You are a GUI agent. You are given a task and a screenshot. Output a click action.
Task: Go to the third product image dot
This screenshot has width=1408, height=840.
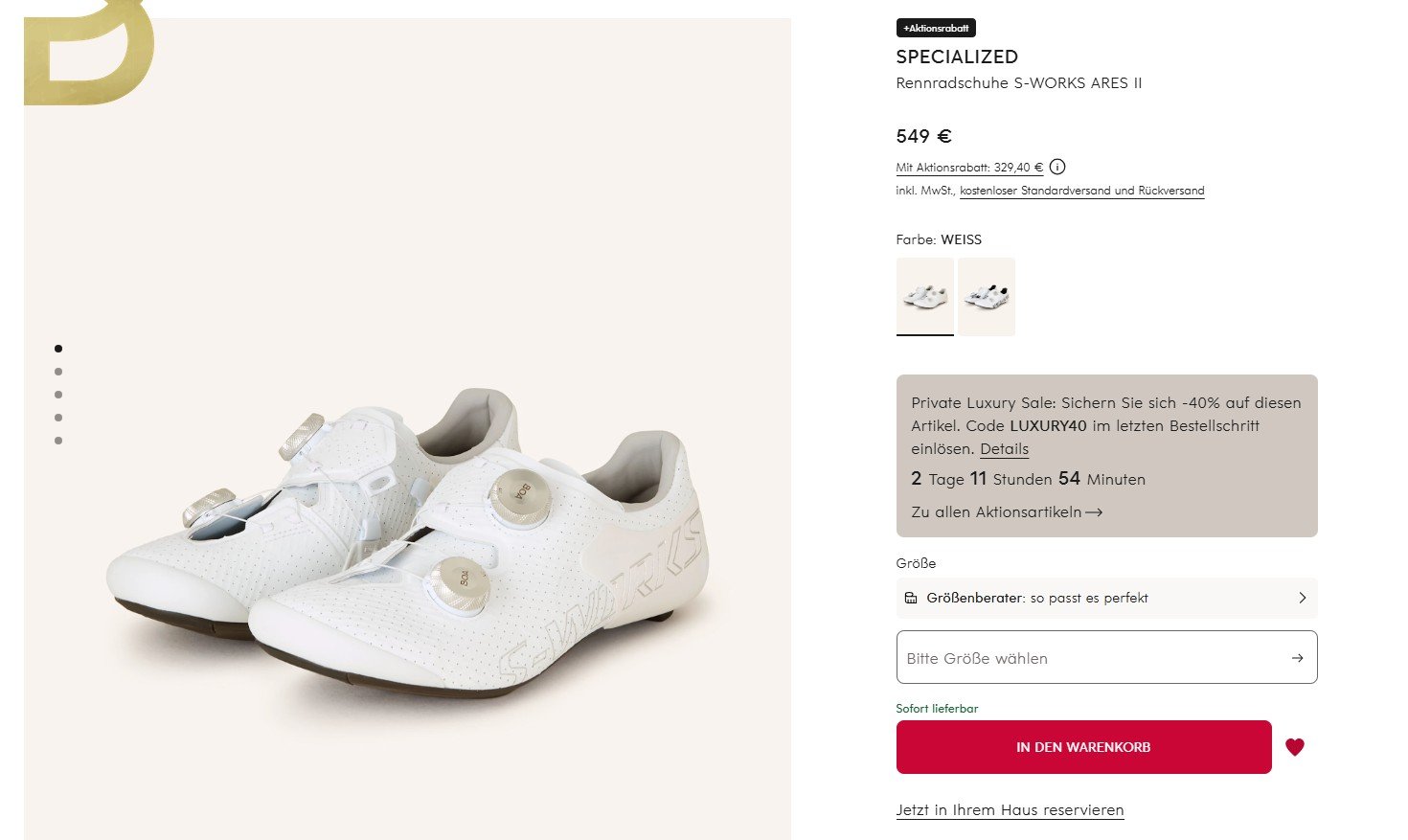(58, 395)
